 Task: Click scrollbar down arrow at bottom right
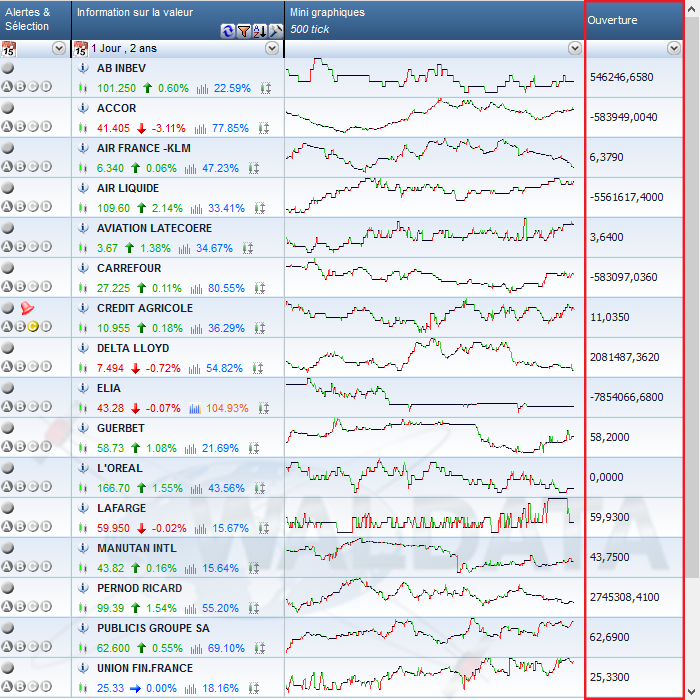692,691
